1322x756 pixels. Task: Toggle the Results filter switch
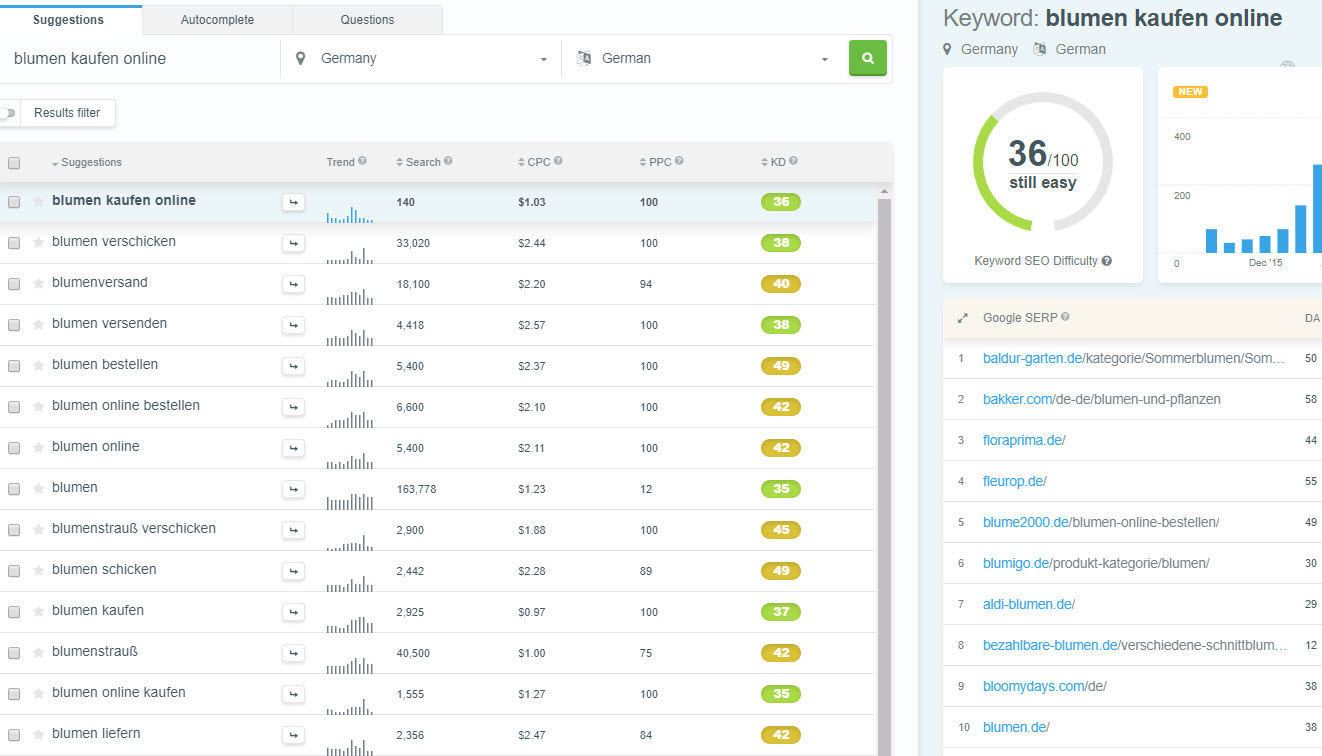click(x=8, y=113)
